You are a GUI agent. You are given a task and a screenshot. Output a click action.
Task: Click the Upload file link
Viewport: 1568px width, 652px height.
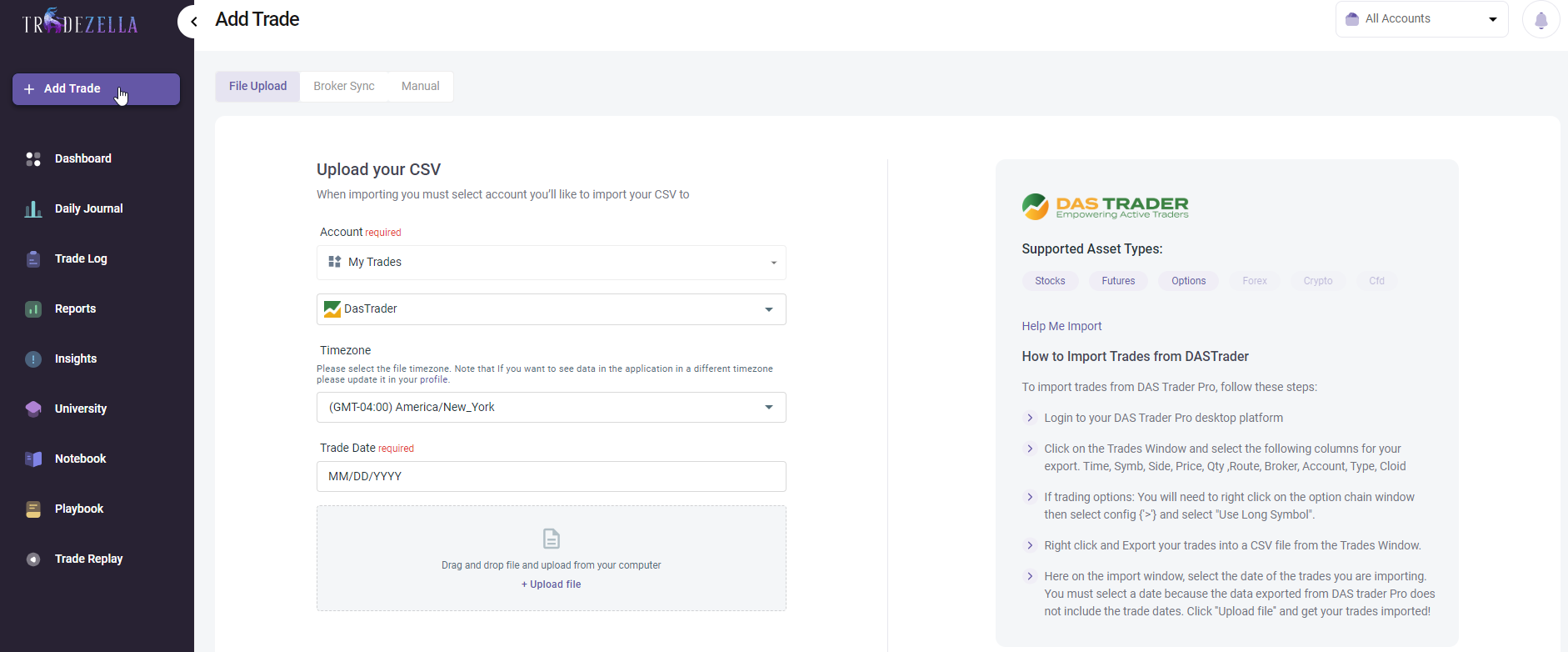pos(552,584)
